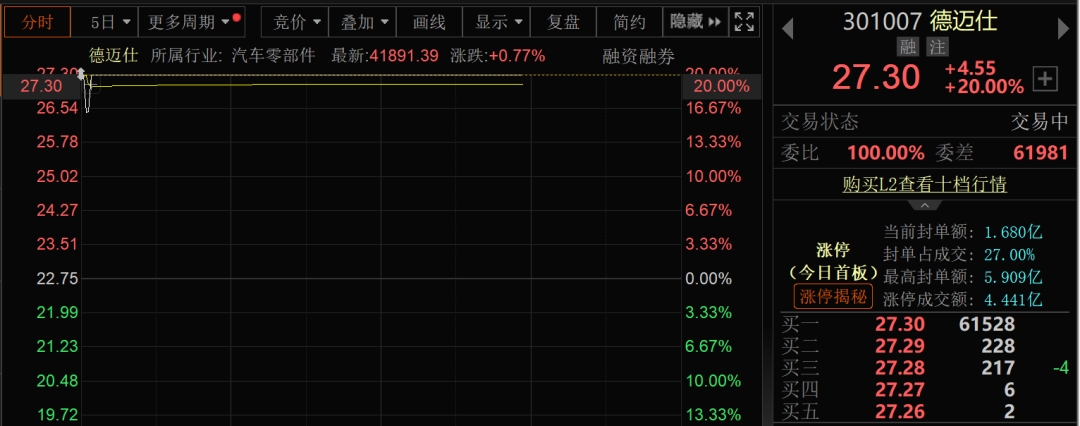Click the large 27.30 current price
This screenshot has height=426, width=1080.
(x=876, y=77)
